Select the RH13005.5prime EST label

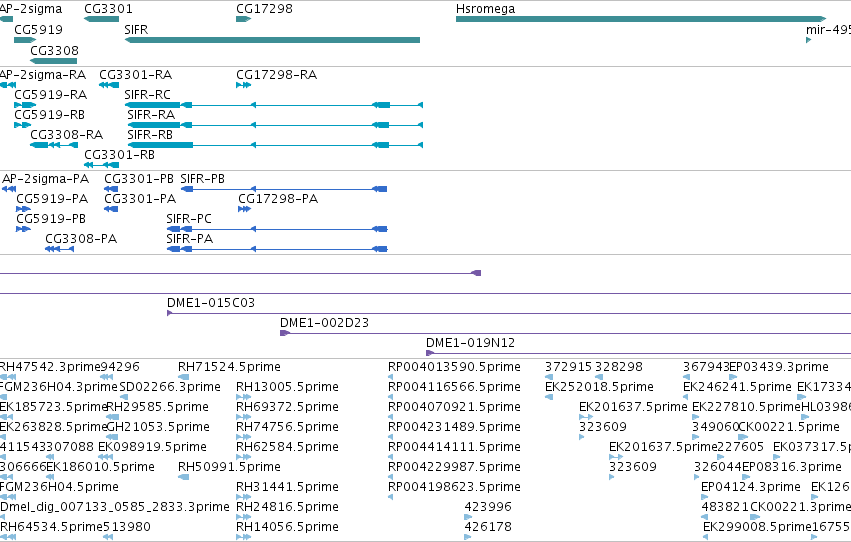point(288,387)
